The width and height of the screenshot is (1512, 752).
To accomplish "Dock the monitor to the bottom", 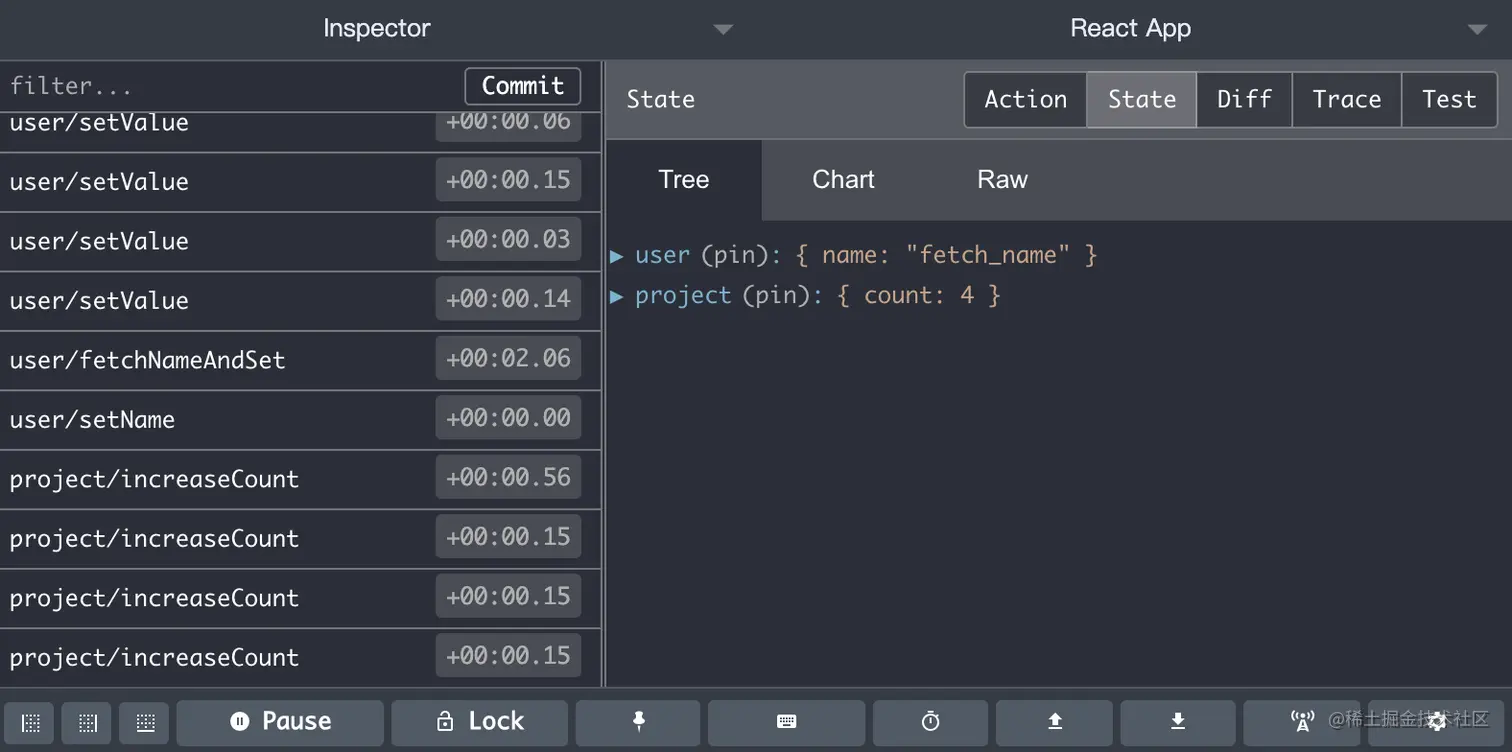I will [145, 722].
